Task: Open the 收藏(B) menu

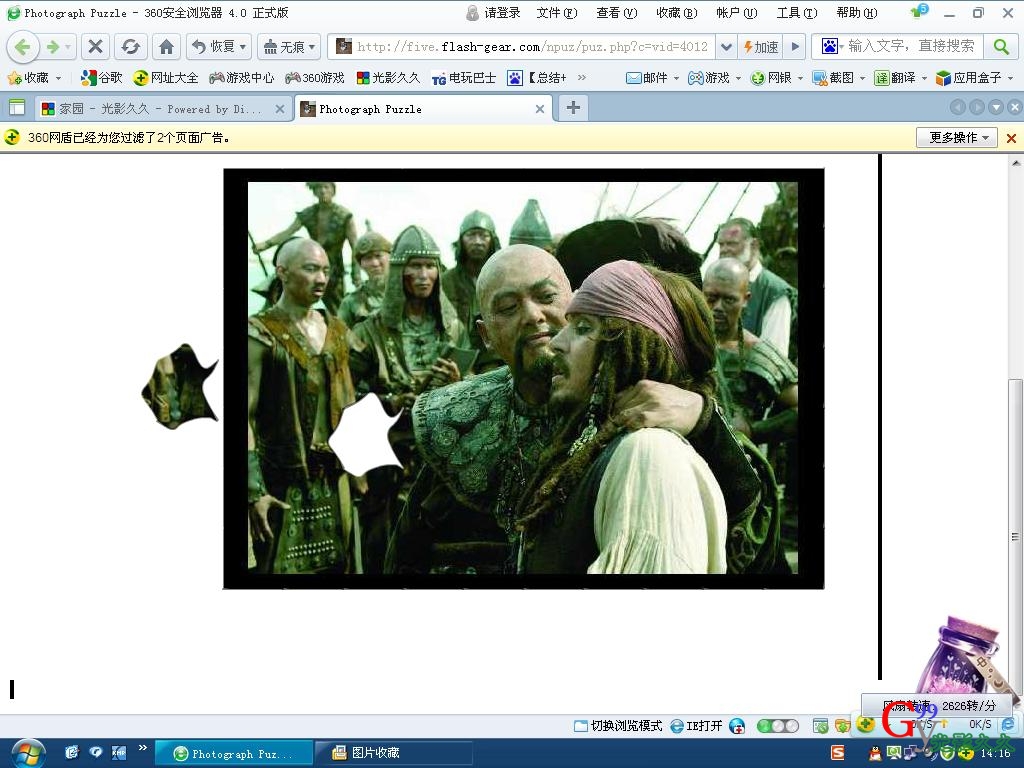Action: pyautogui.click(x=677, y=12)
